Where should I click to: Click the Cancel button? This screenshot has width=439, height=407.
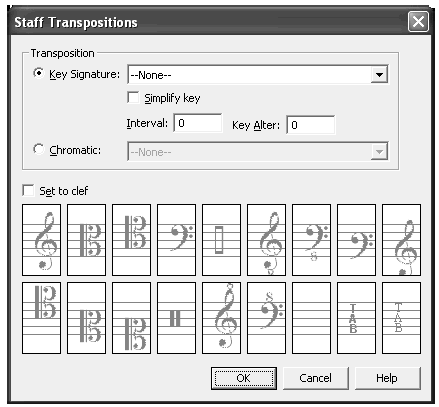pos(315,378)
